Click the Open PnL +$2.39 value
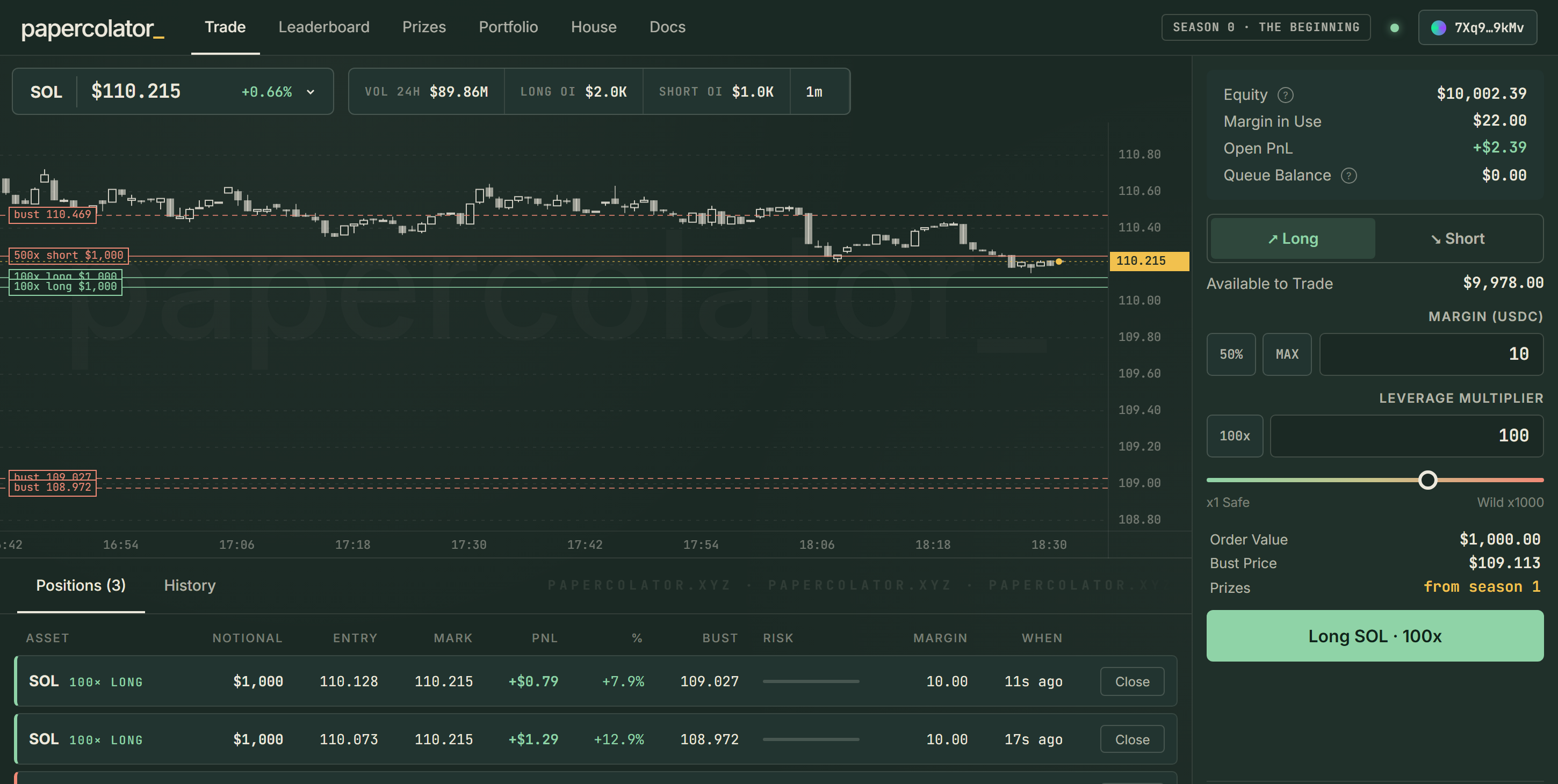 [1499, 148]
